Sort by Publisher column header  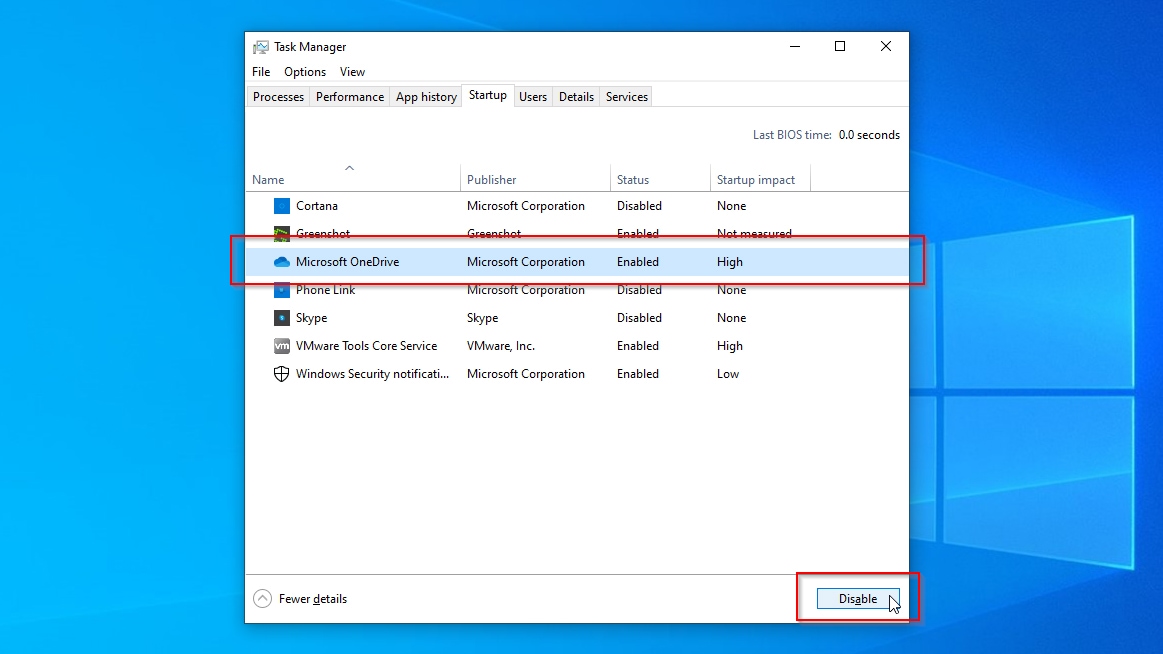[x=491, y=180]
